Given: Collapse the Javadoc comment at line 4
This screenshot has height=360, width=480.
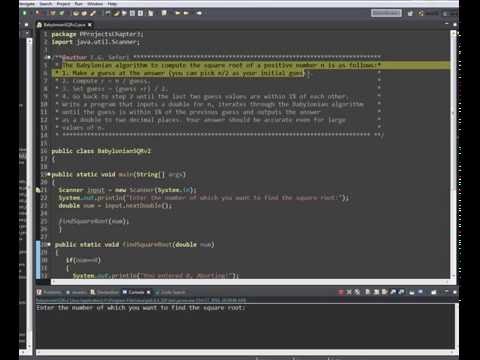Looking at the screenshot, I should 49,57.
